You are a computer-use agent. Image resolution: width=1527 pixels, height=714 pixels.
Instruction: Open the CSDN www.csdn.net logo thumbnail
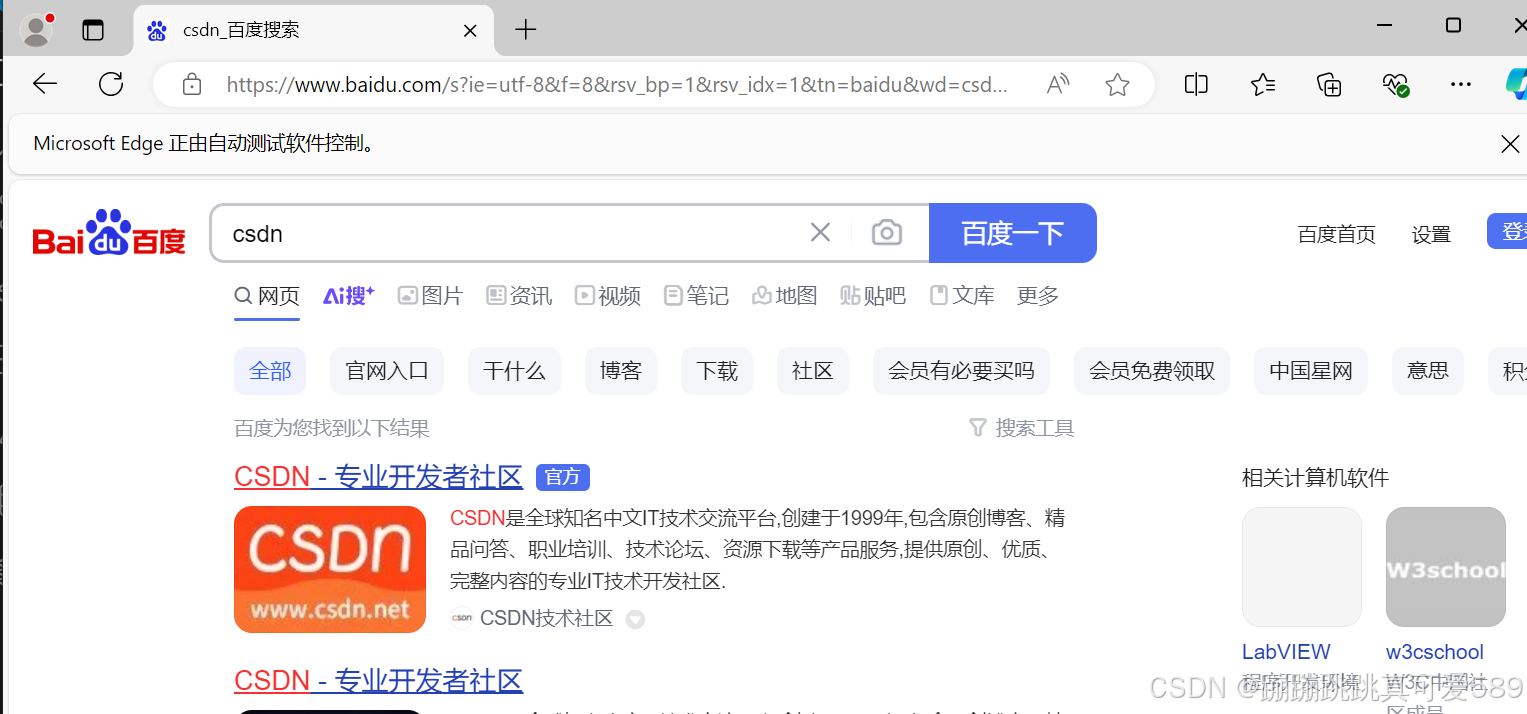[x=330, y=569]
